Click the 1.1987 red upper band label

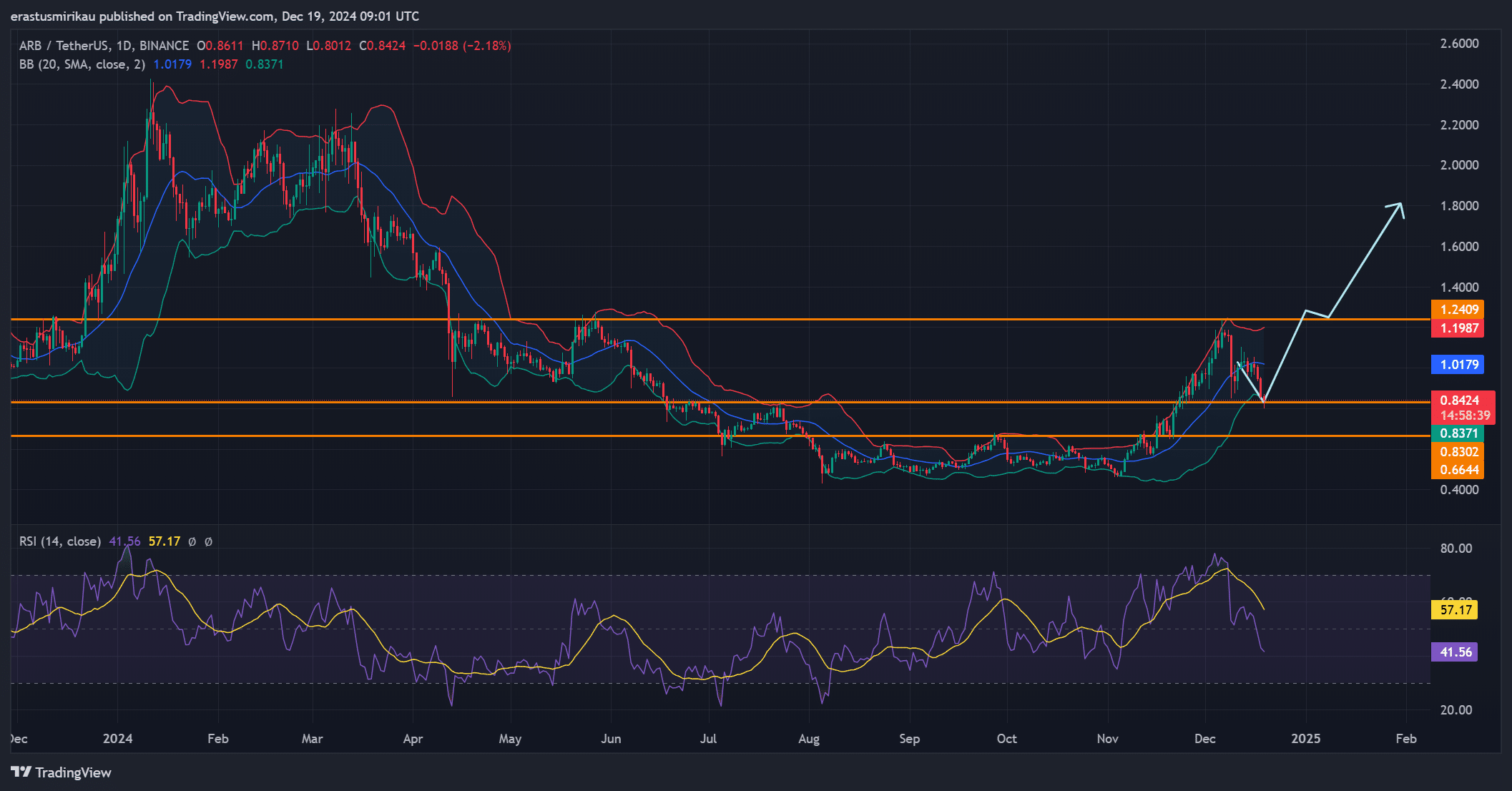(1458, 328)
